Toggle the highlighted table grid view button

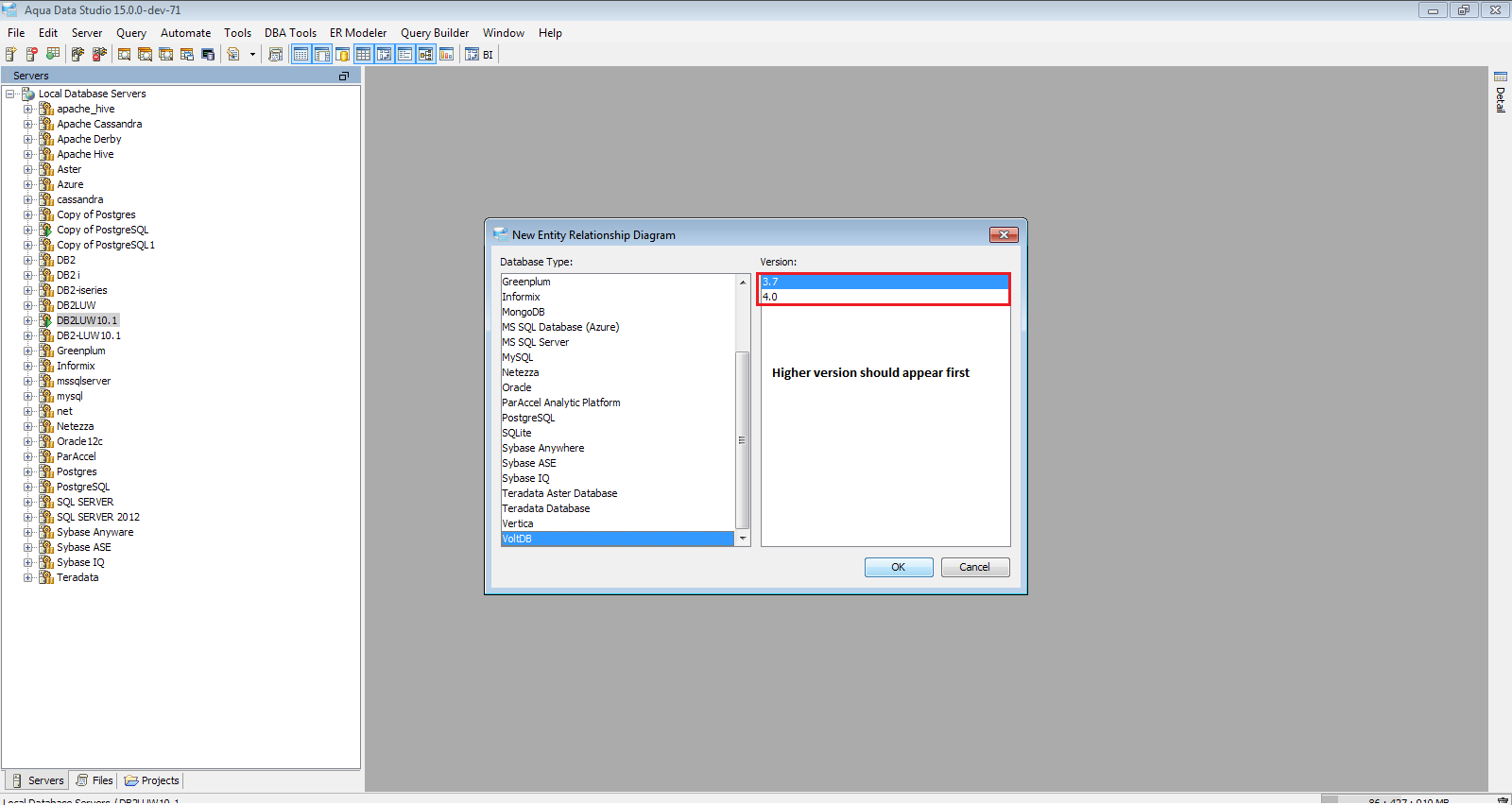[x=364, y=55]
